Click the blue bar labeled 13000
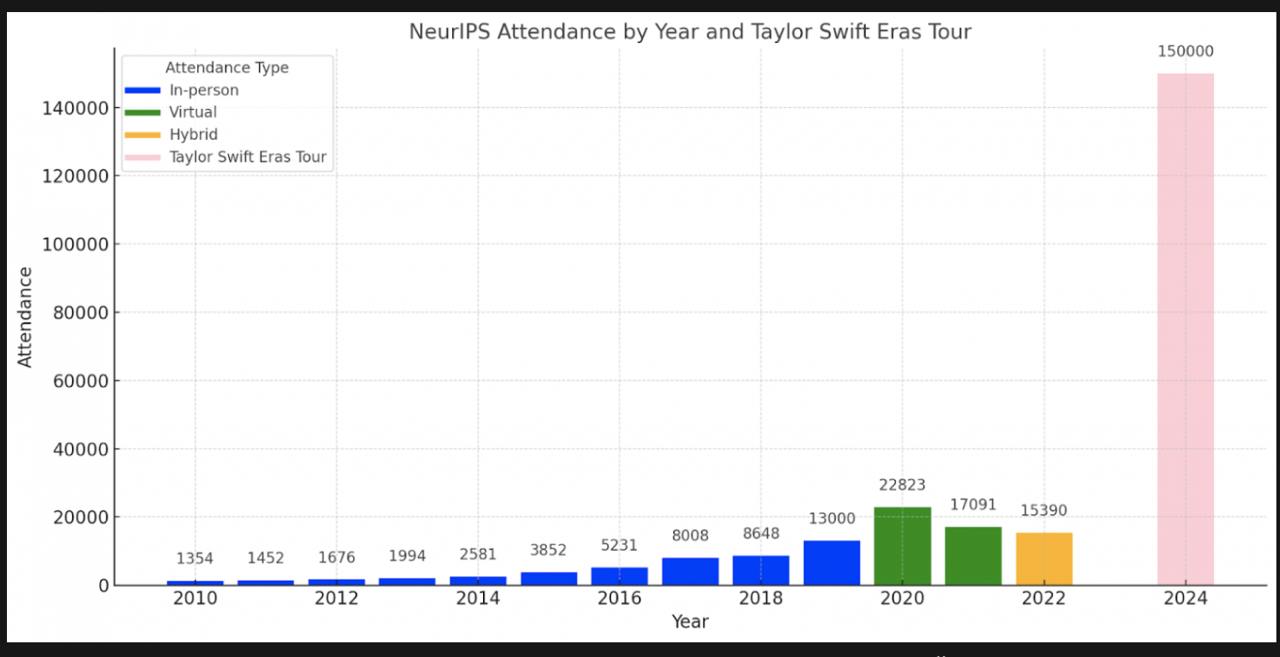 coord(832,563)
